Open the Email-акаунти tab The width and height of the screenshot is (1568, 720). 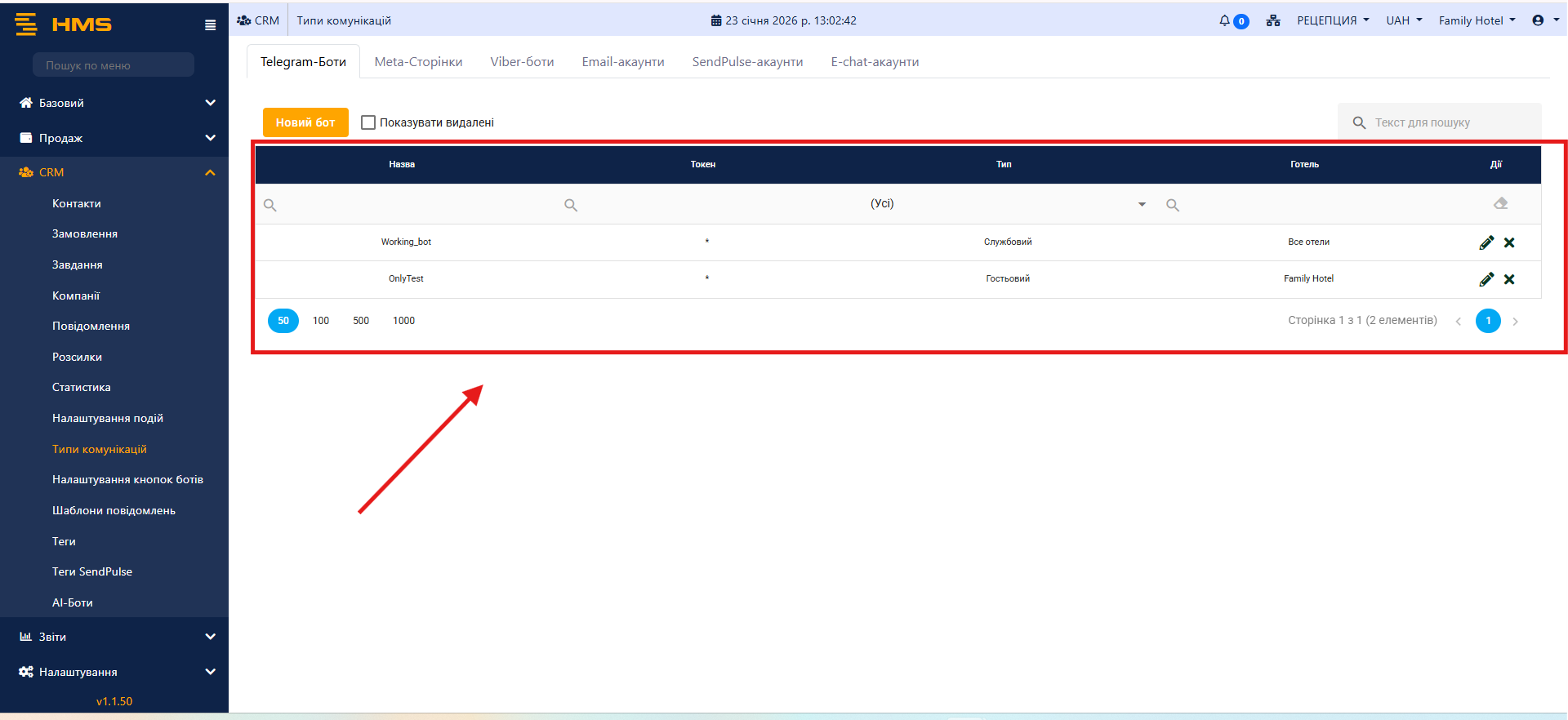622,62
